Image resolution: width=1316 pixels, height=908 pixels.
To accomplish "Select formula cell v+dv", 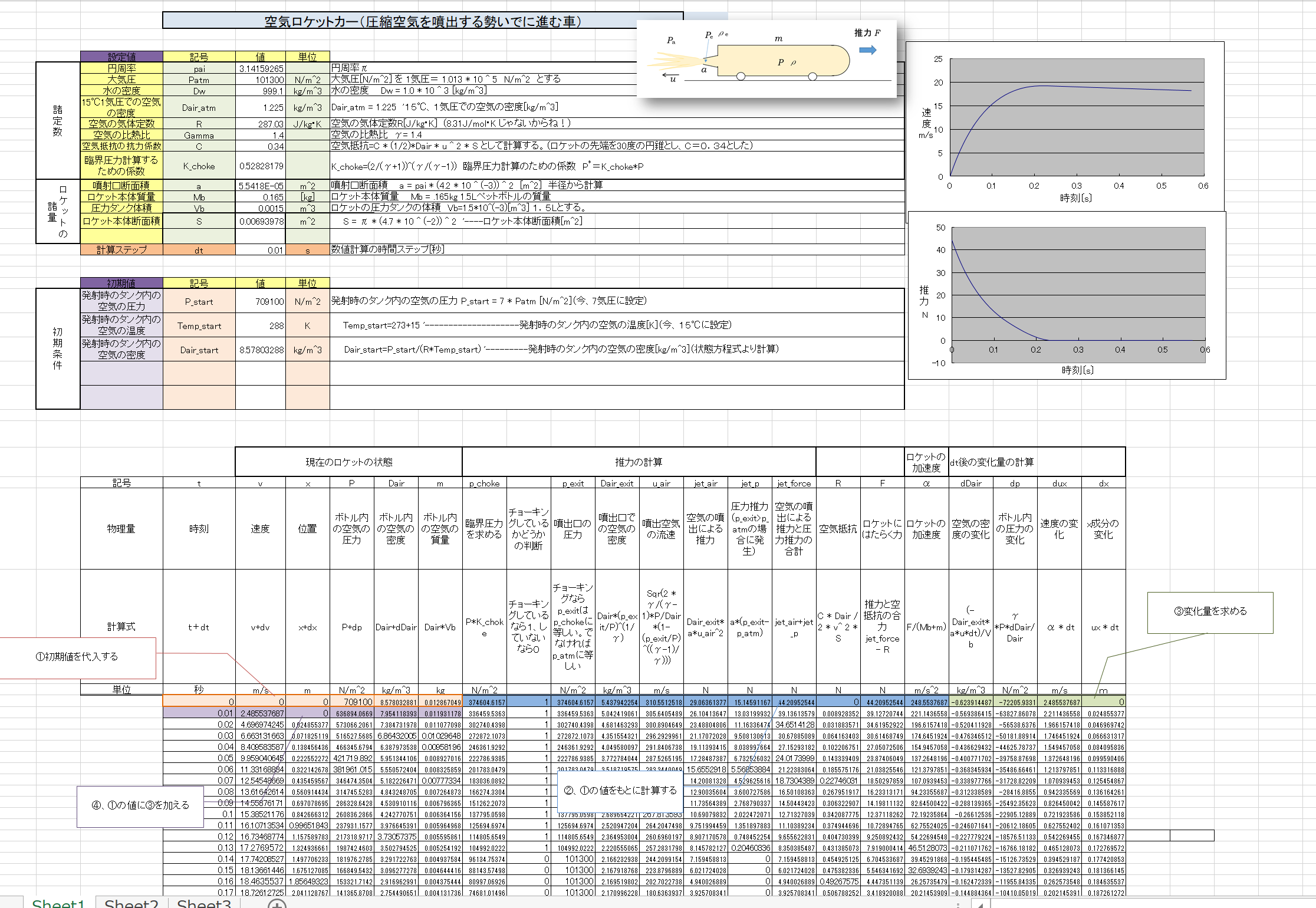I will (261, 627).
